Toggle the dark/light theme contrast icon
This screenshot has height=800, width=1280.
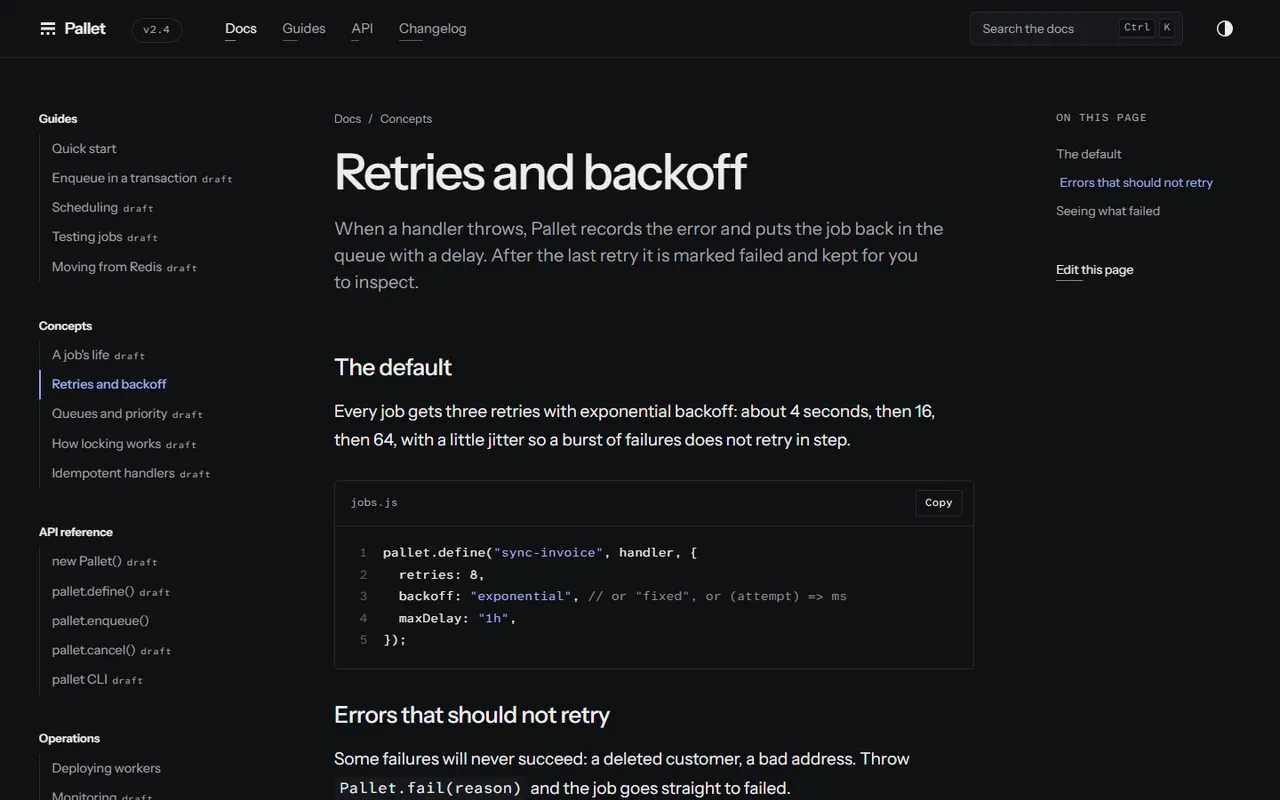click(x=1225, y=28)
